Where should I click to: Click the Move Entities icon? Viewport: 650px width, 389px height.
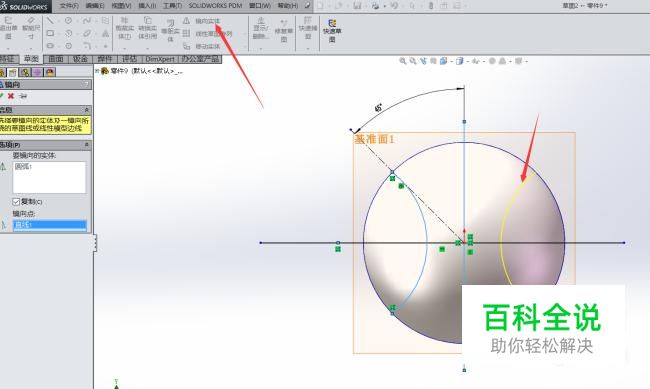pyautogui.click(x=187, y=46)
